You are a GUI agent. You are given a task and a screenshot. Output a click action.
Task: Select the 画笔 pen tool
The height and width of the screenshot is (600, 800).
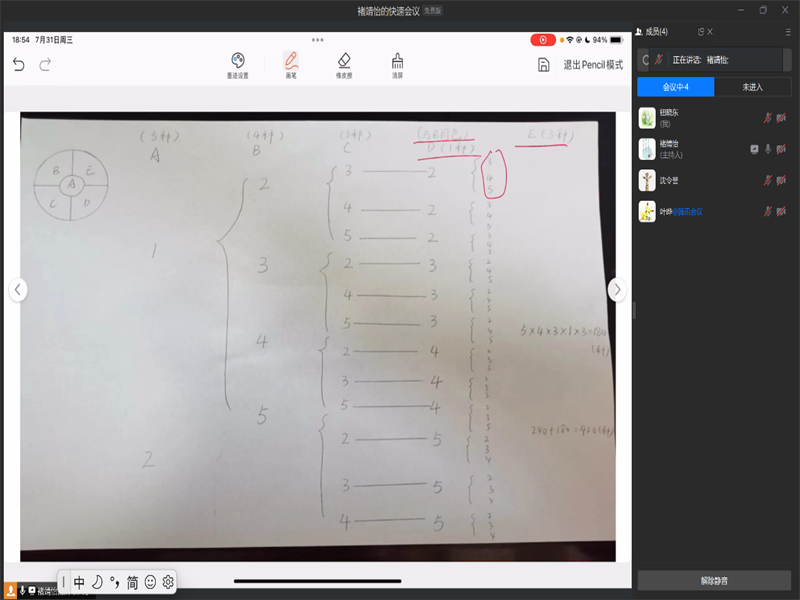point(291,64)
